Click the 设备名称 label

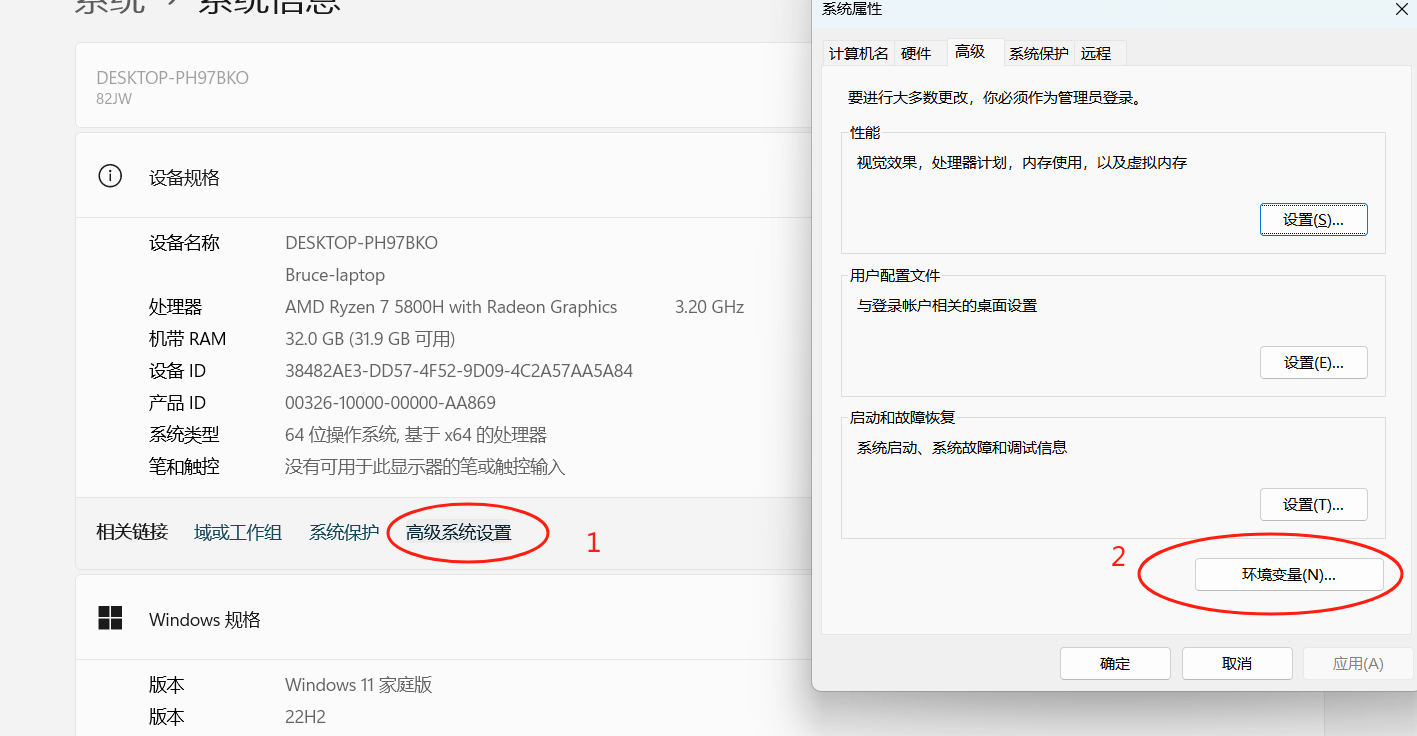pos(184,243)
